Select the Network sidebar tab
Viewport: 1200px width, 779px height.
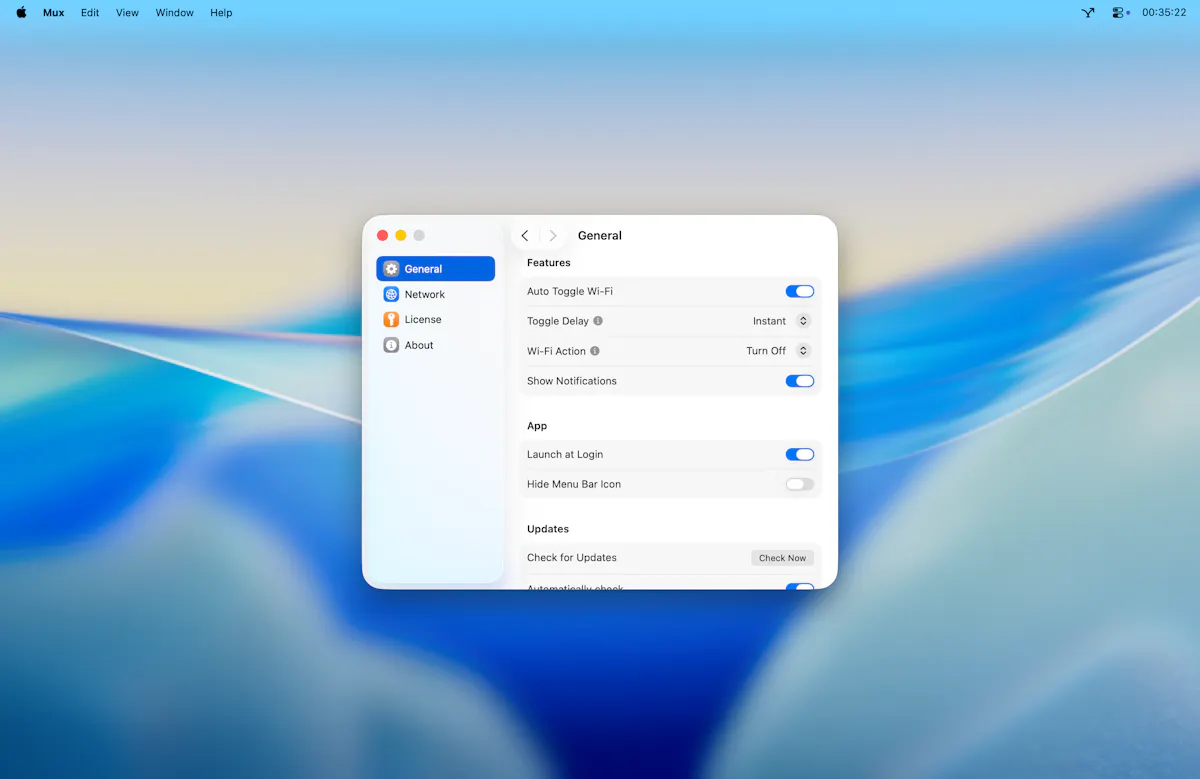click(x=436, y=294)
